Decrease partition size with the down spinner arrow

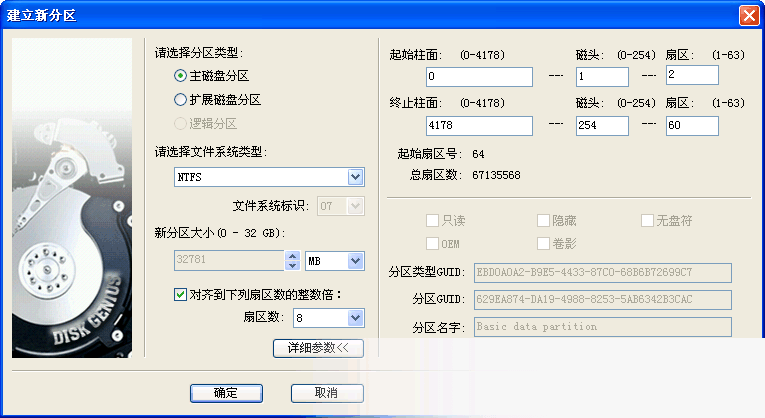pos(292,265)
